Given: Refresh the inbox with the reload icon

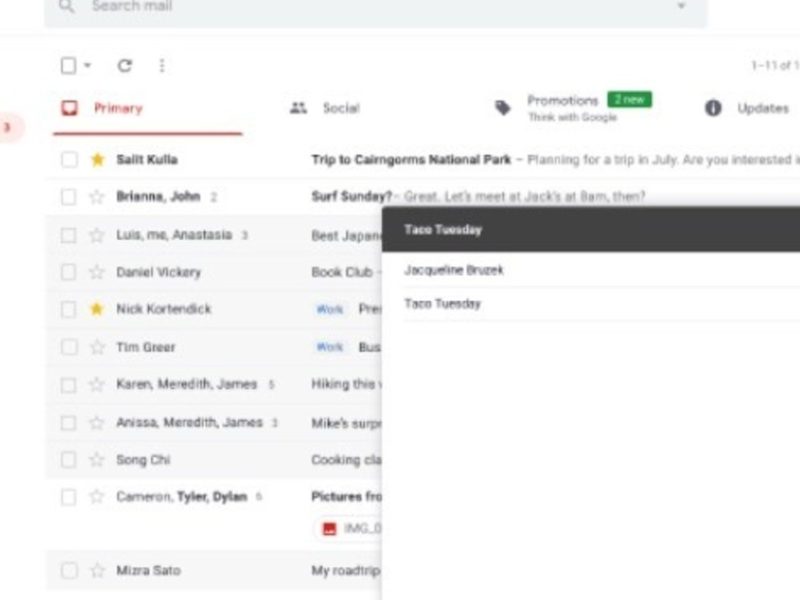Looking at the screenshot, I should (x=125, y=66).
